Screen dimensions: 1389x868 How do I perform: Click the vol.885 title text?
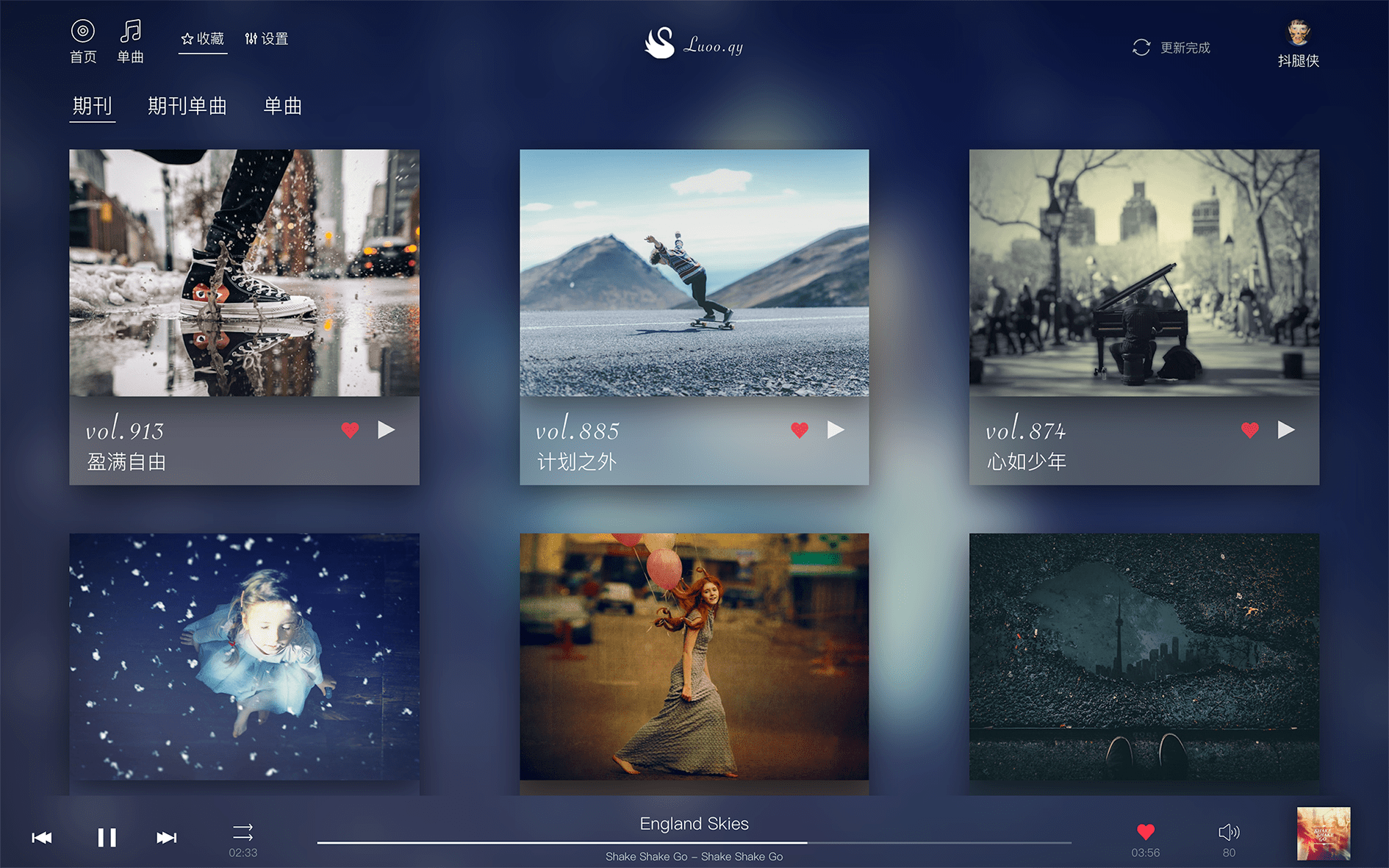pos(577,428)
